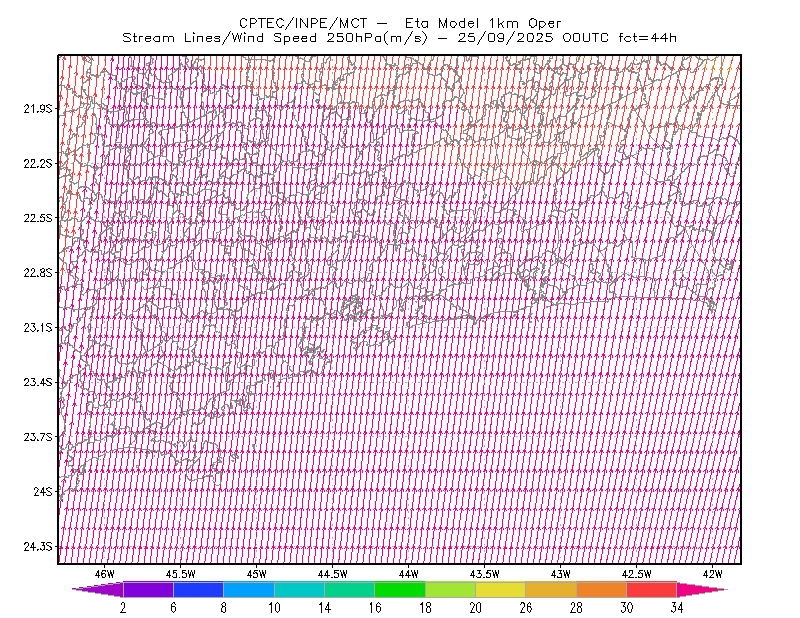Click the legend value '26'
The height and width of the screenshot is (618, 800).
tap(526, 608)
